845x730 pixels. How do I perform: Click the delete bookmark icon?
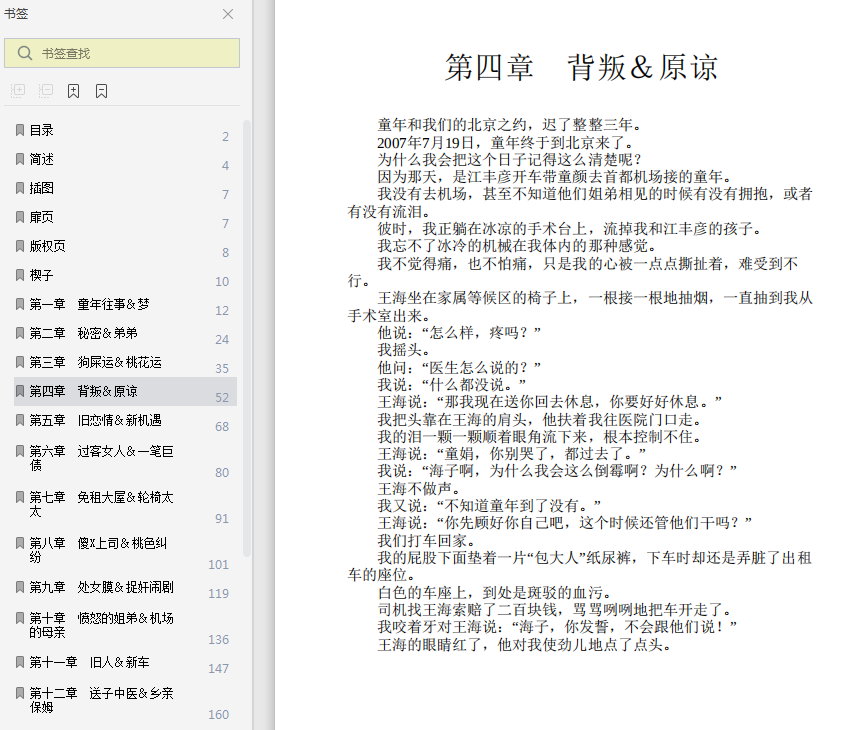point(101,91)
